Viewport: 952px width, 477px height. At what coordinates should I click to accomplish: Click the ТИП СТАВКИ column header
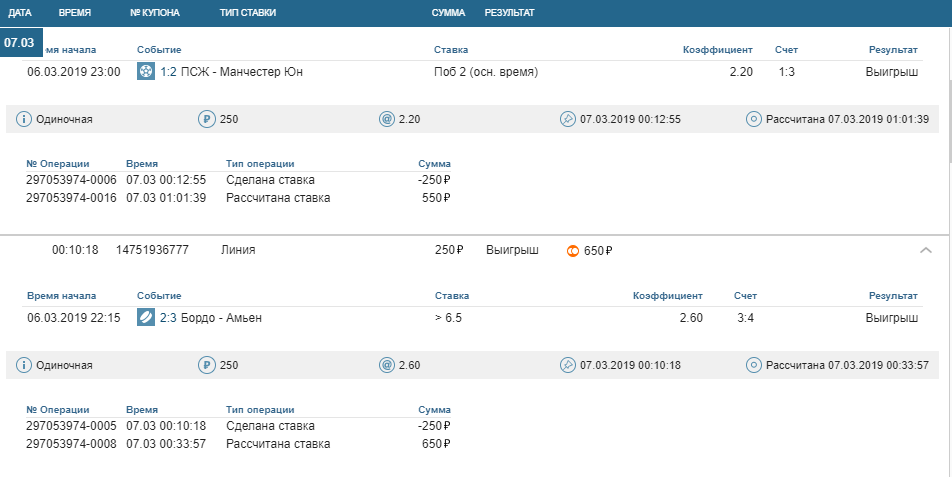tap(247, 13)
